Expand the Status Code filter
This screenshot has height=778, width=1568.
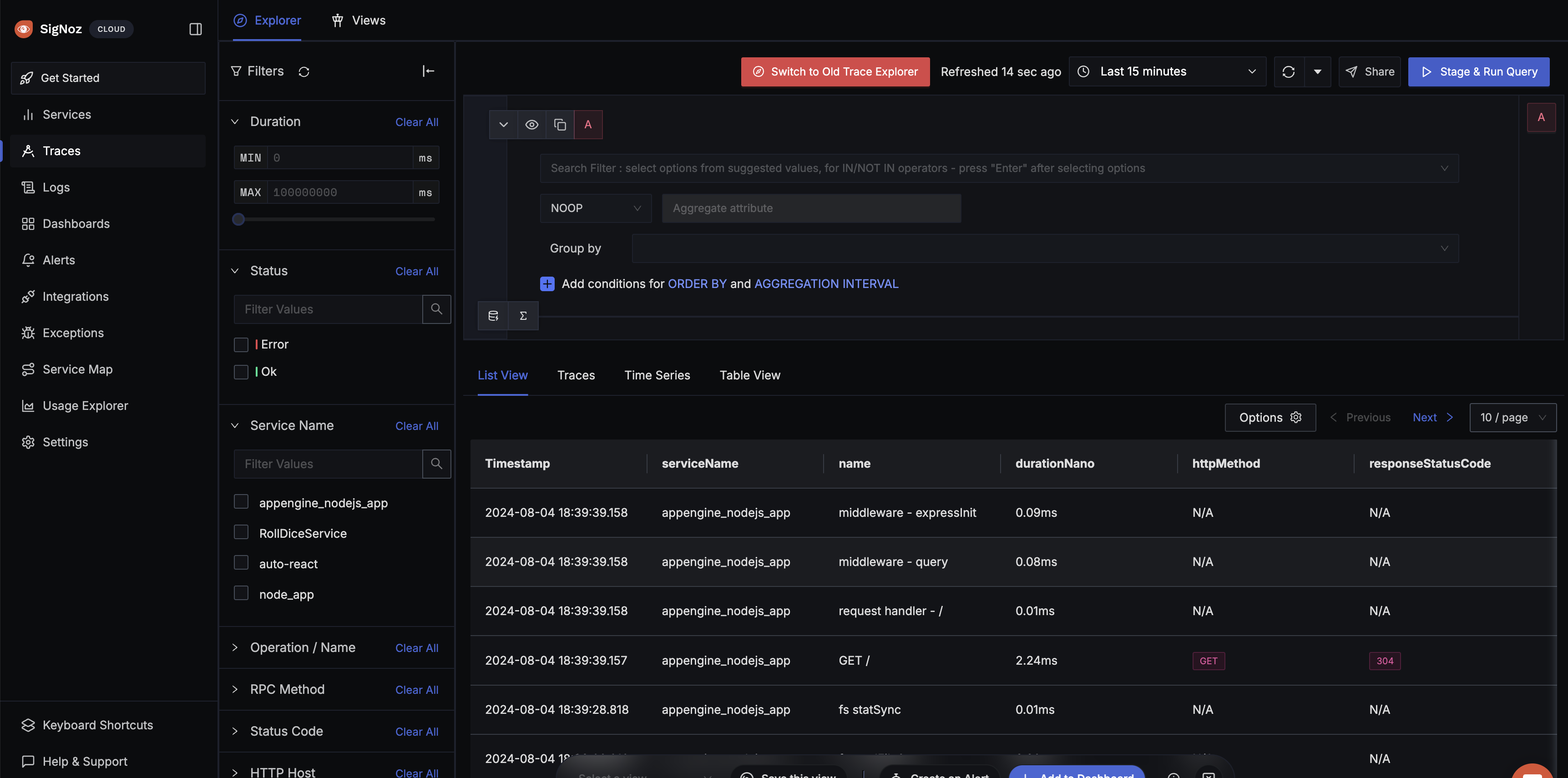(235, 731)
